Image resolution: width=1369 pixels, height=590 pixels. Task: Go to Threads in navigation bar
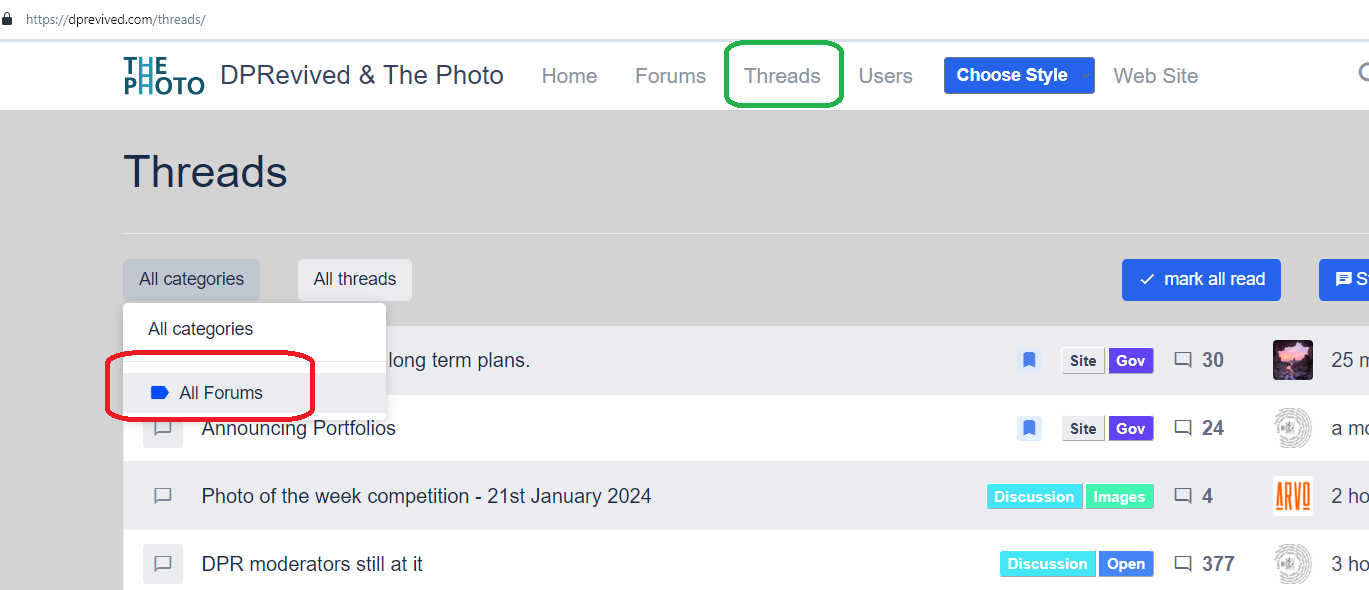782,76
